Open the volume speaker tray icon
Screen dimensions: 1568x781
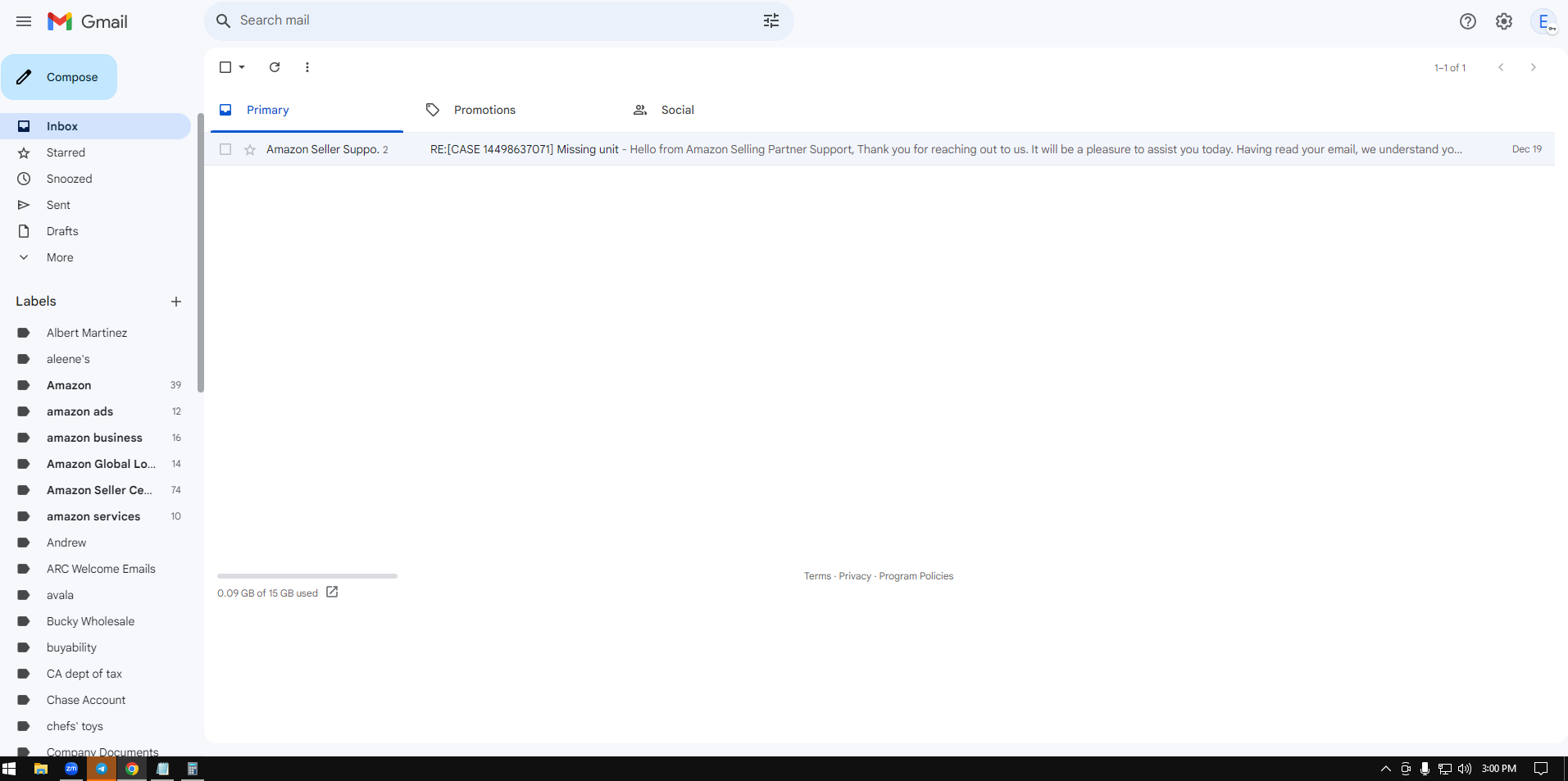tap(1465, 769)
